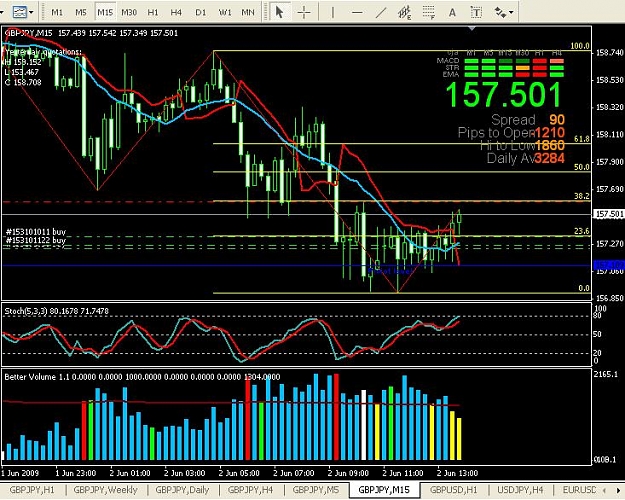Choose the Text (A) tool
Image resolution: width=625 pixels, height=500 pixels.
pos(452,12)
